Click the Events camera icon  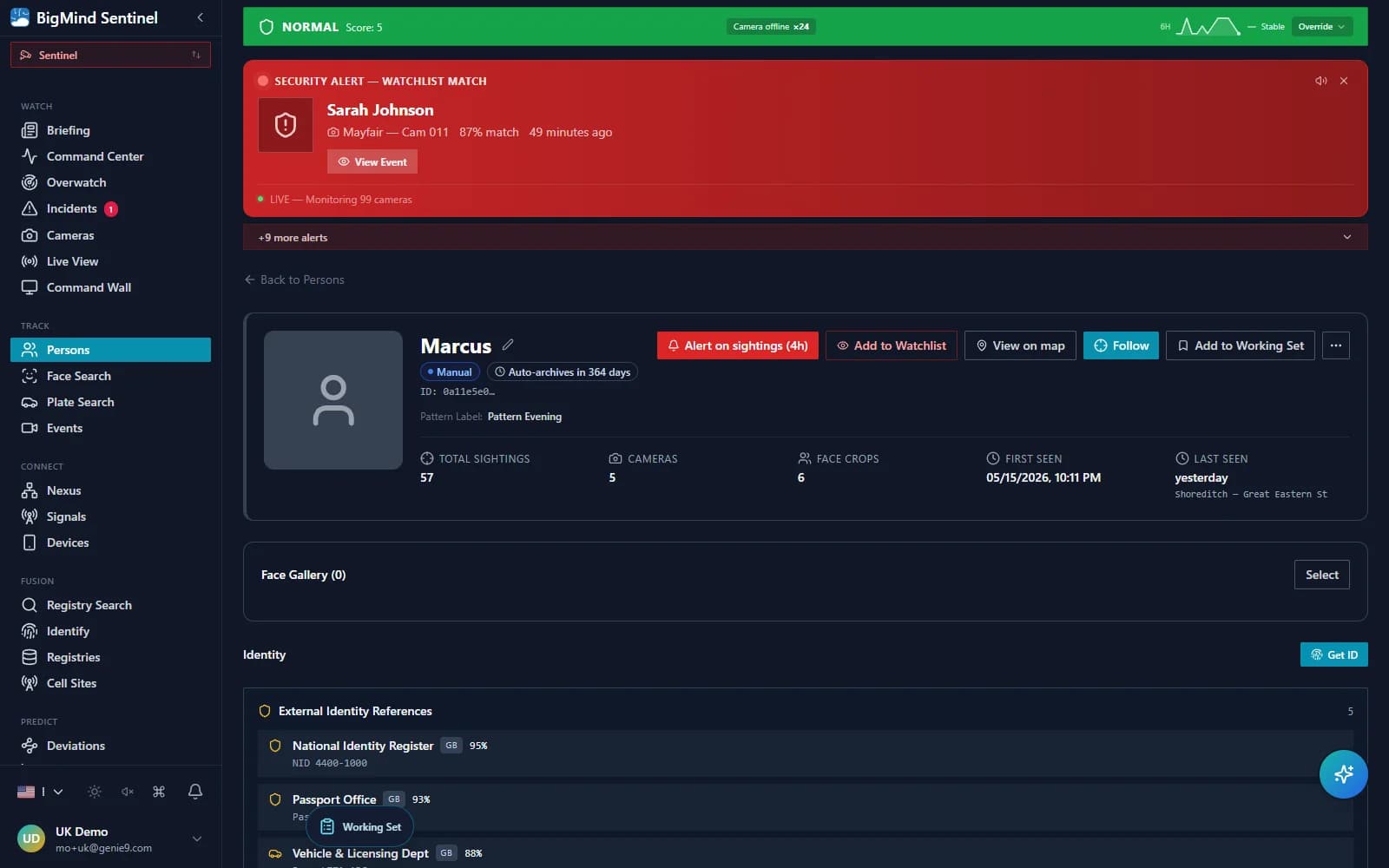coord(30,428)
